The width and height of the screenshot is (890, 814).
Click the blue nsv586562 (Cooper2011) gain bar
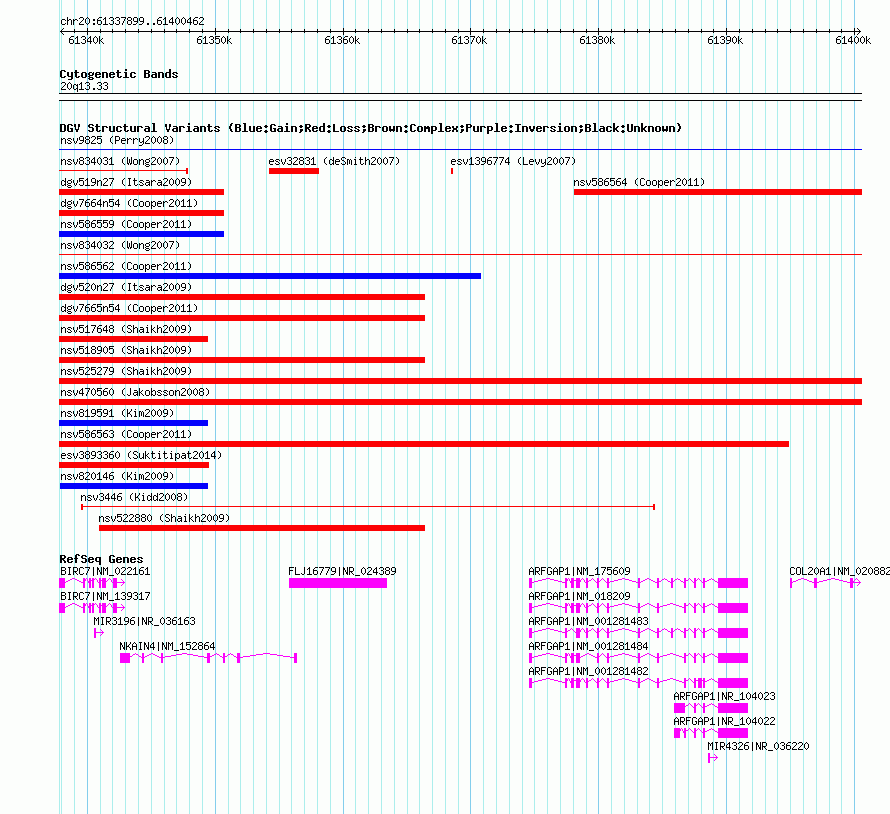[270, 276]
